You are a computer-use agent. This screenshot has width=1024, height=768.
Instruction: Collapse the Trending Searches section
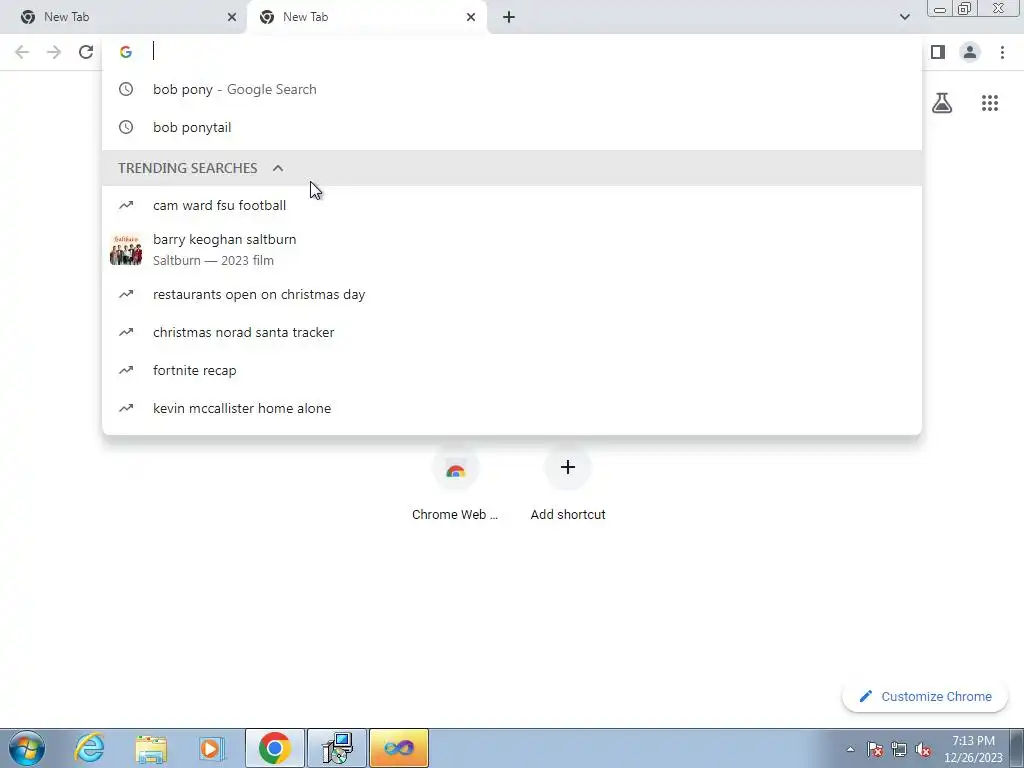pos(278,168)
